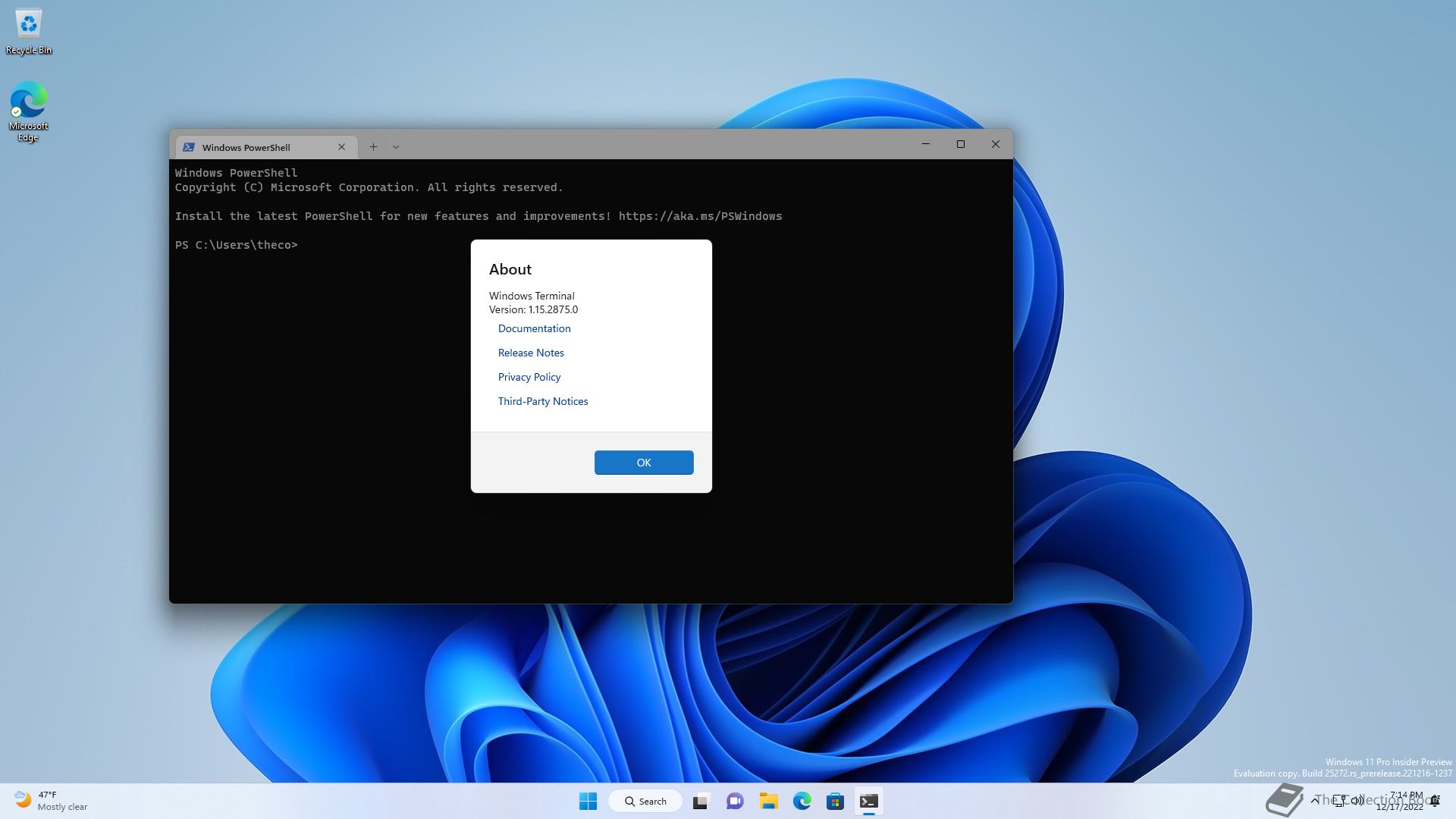Image resolution: width=1456 pixels, height=819 pixels.
Task: Click OK in the About dialog
Action: coord(643,463)
